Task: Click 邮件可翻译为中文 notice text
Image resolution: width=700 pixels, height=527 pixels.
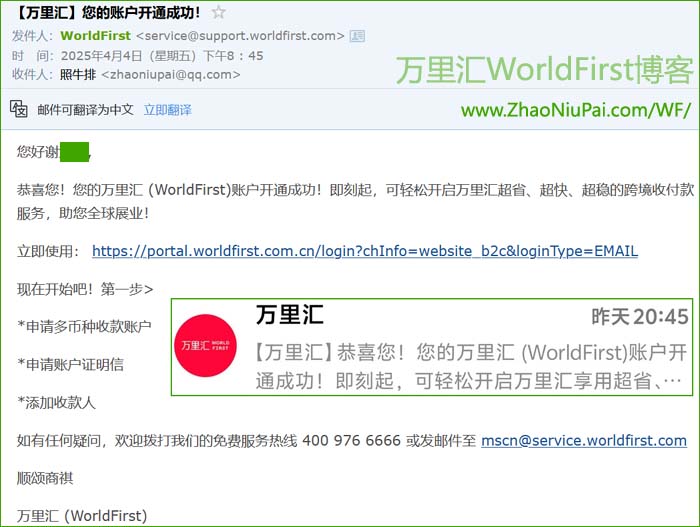Action: click(85, 109)
